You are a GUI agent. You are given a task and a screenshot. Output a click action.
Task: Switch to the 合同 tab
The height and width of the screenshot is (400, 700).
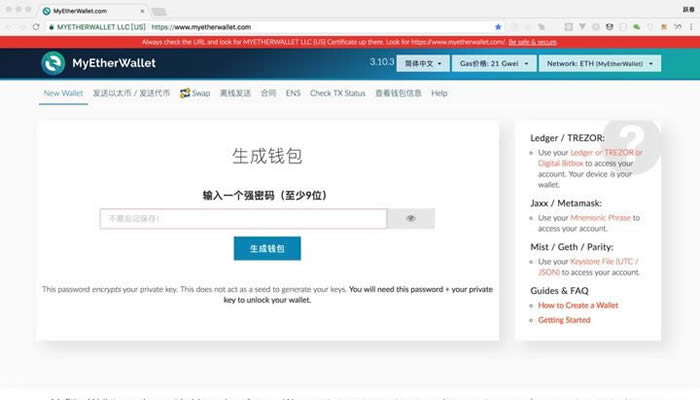268,93
